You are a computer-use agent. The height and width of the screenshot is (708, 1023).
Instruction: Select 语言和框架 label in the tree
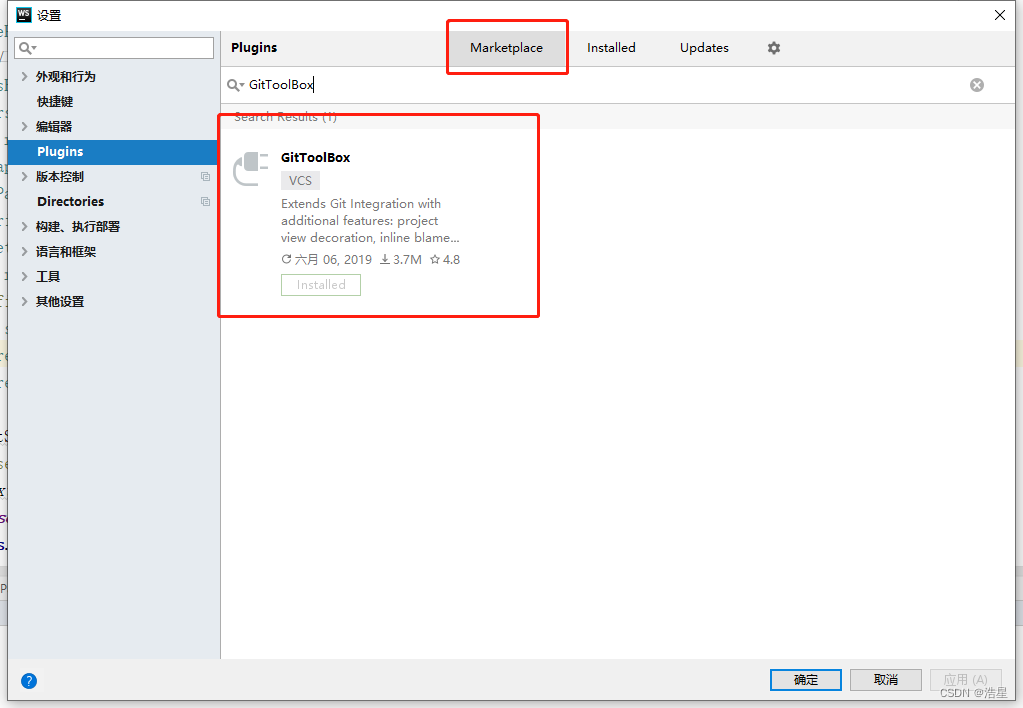[x=65, y=252]
